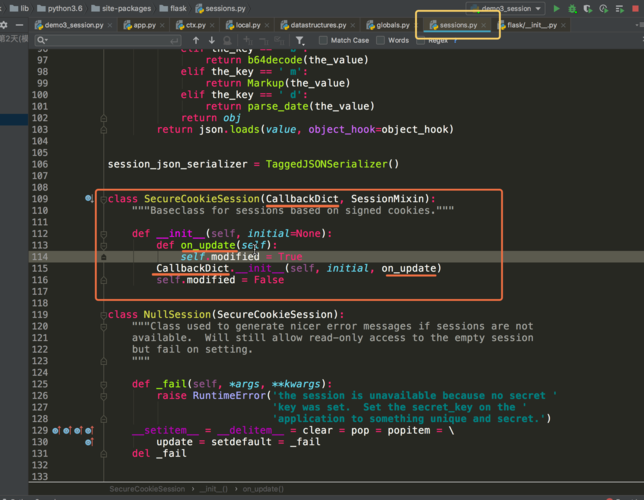Focus the find search input field

[x=108, y=40]
